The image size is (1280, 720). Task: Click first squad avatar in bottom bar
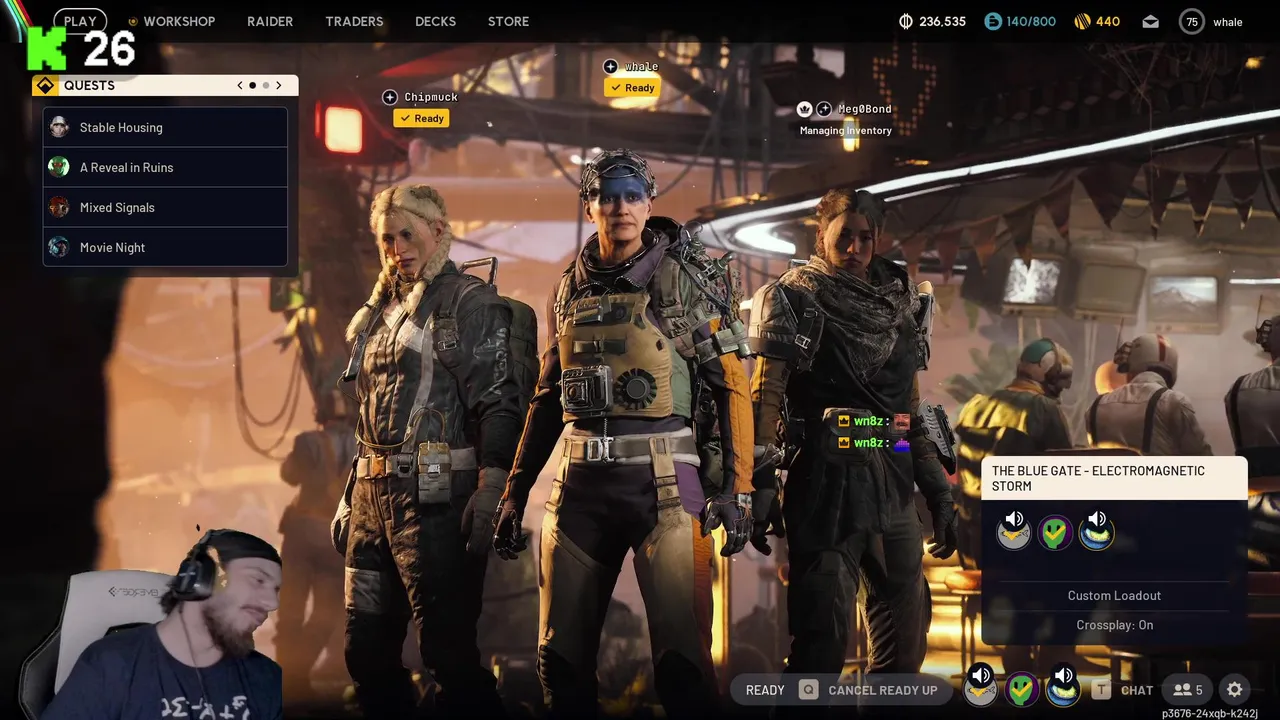coord(981,691)
